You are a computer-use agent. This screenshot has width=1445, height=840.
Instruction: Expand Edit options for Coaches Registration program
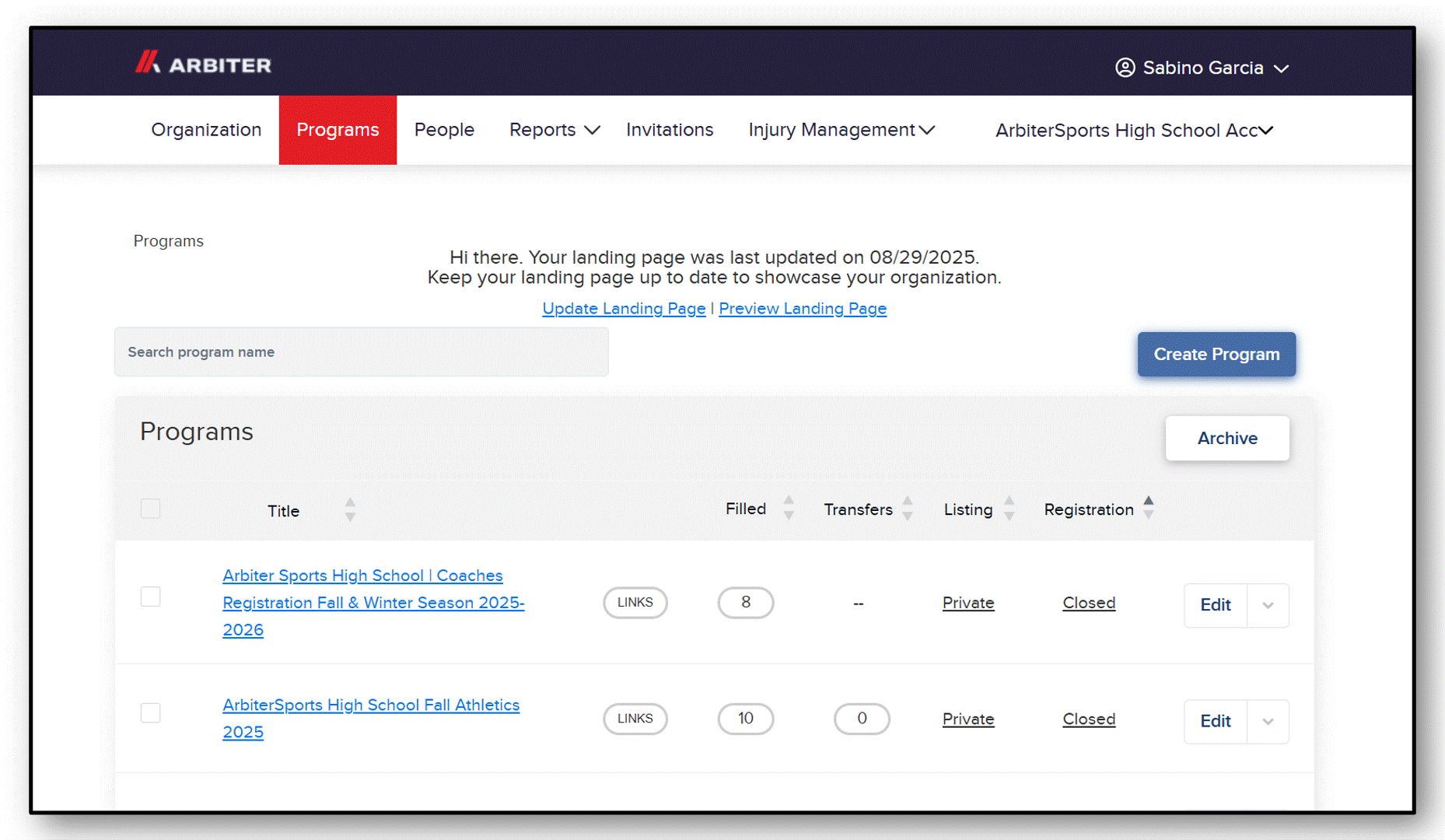click(1268, 605)
